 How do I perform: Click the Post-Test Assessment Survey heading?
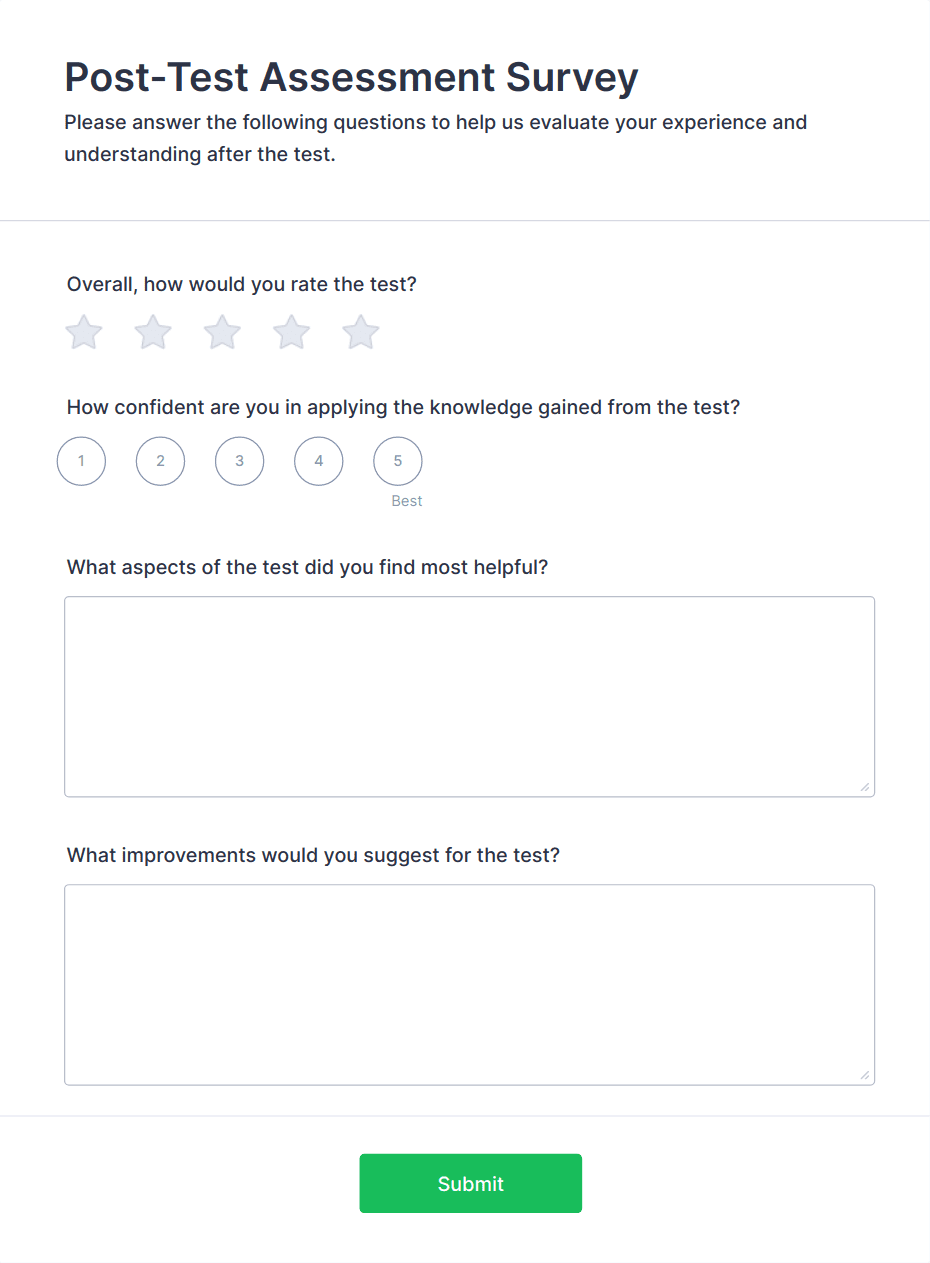click(351, 77)
